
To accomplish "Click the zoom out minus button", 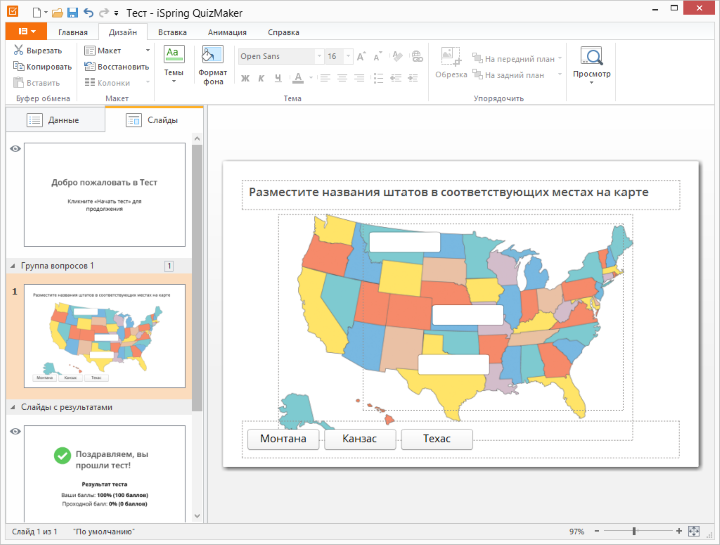I will point(596,531).
